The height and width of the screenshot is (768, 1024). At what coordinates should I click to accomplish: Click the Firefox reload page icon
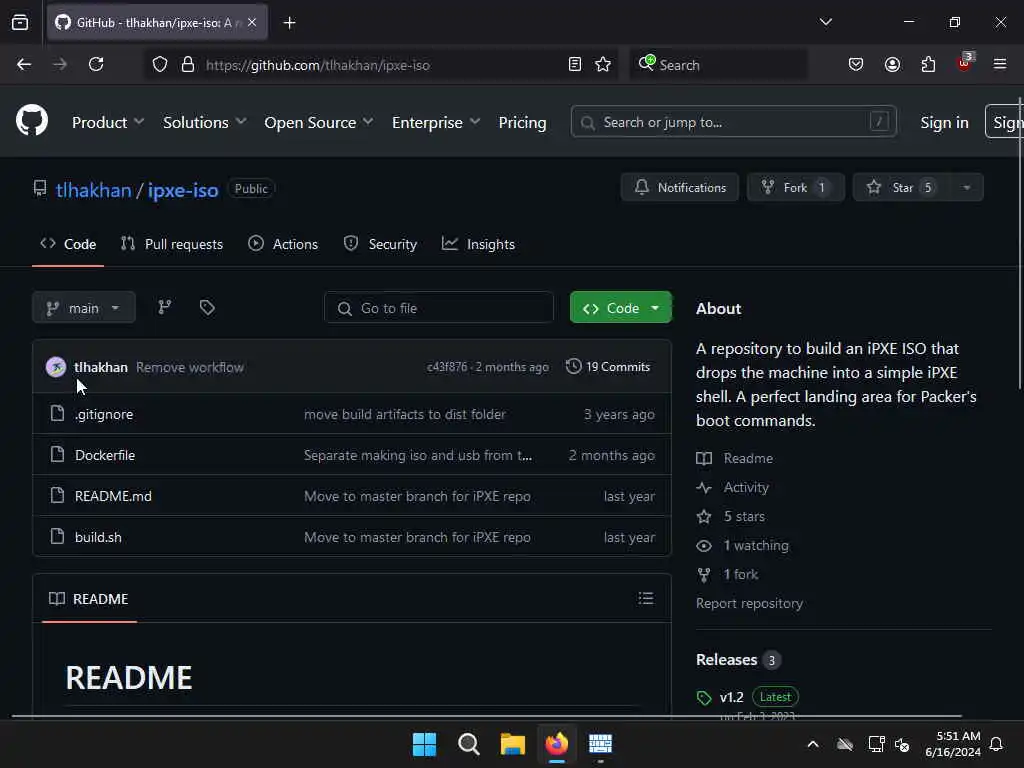(x=96, y=65)
